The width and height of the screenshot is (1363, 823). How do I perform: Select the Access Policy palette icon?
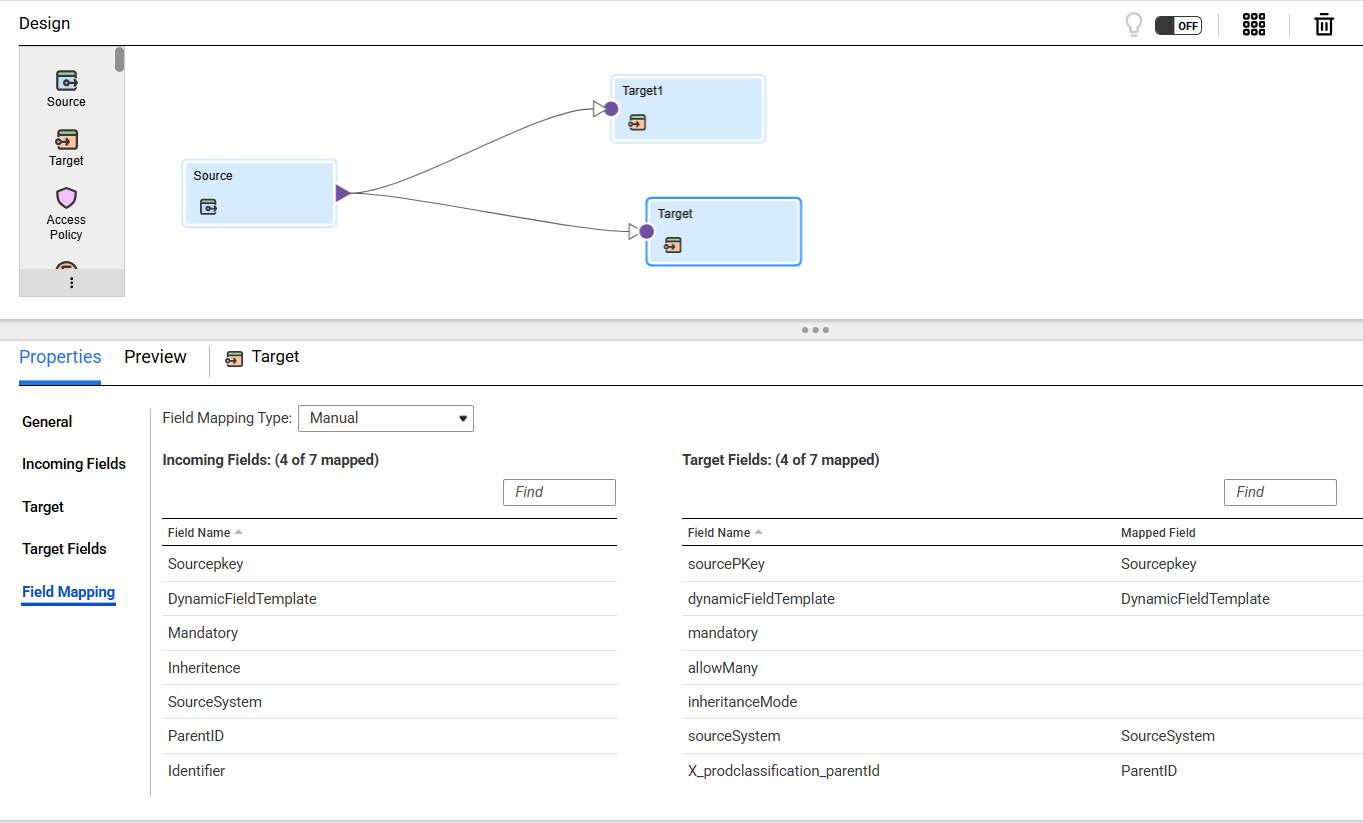pyautogui.click(x=66, y=198)
